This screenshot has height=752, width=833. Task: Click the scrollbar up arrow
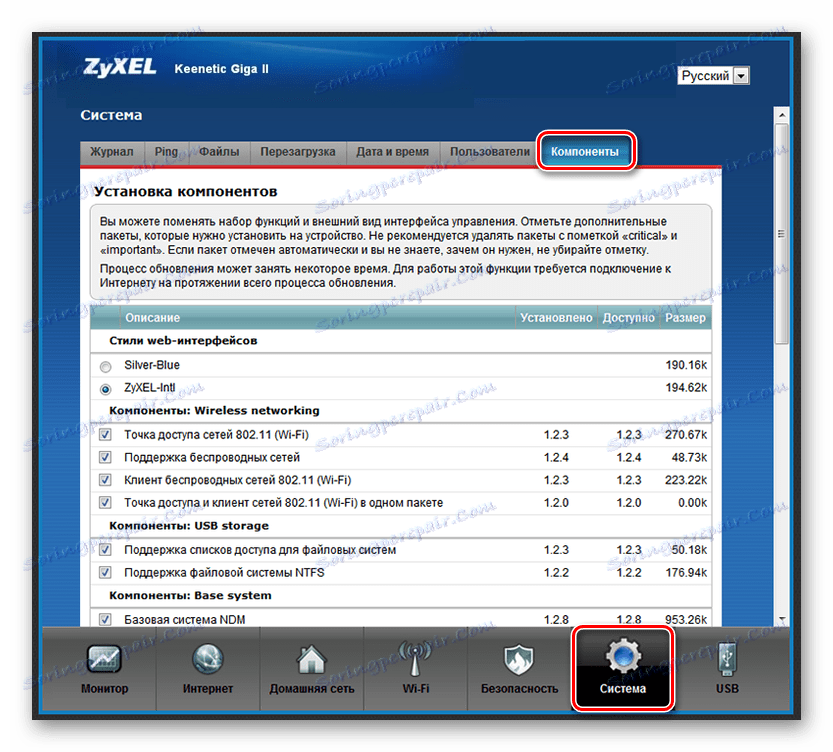coord(781,115)
